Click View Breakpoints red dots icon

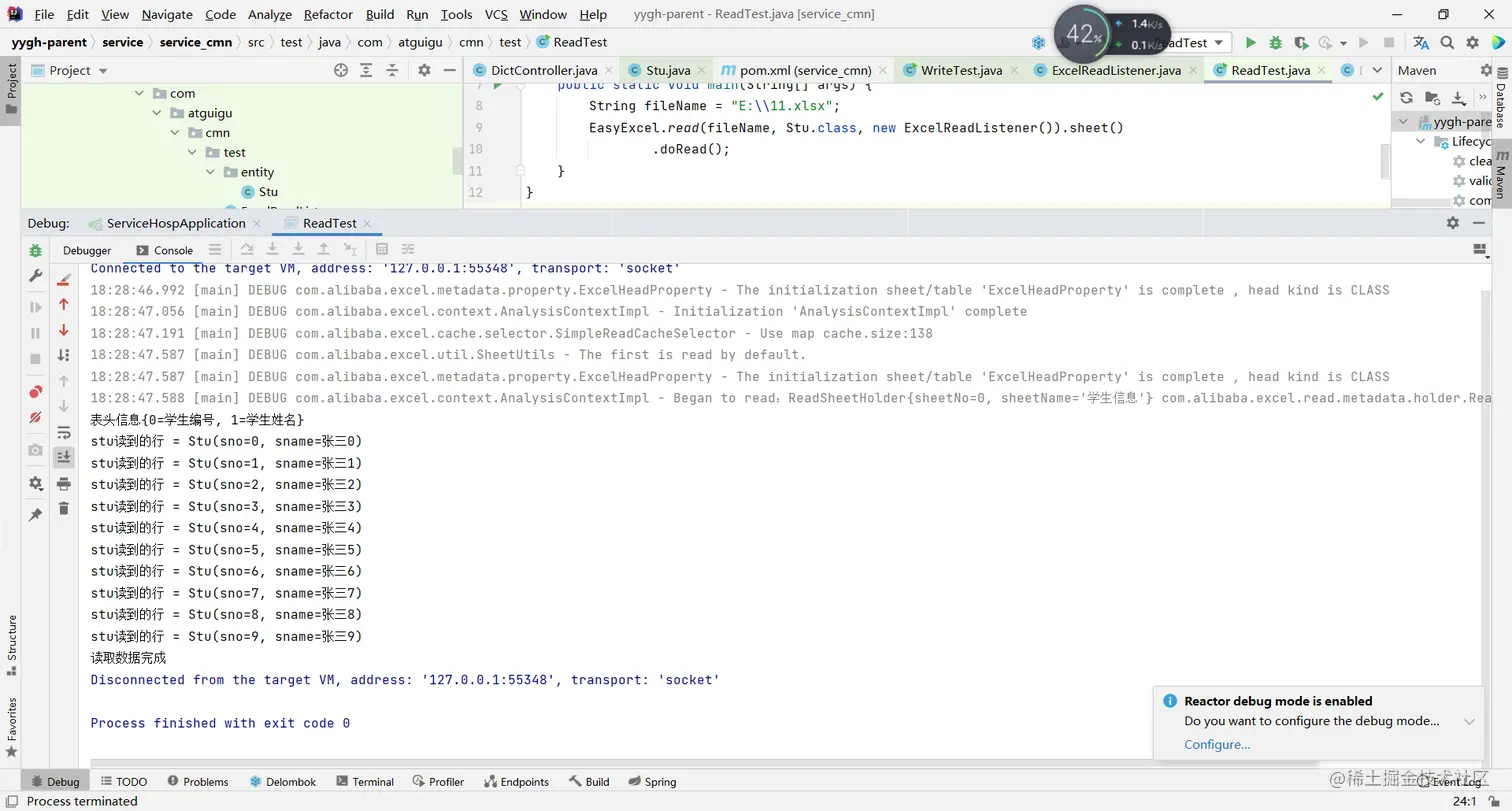(x=36, y=391)
